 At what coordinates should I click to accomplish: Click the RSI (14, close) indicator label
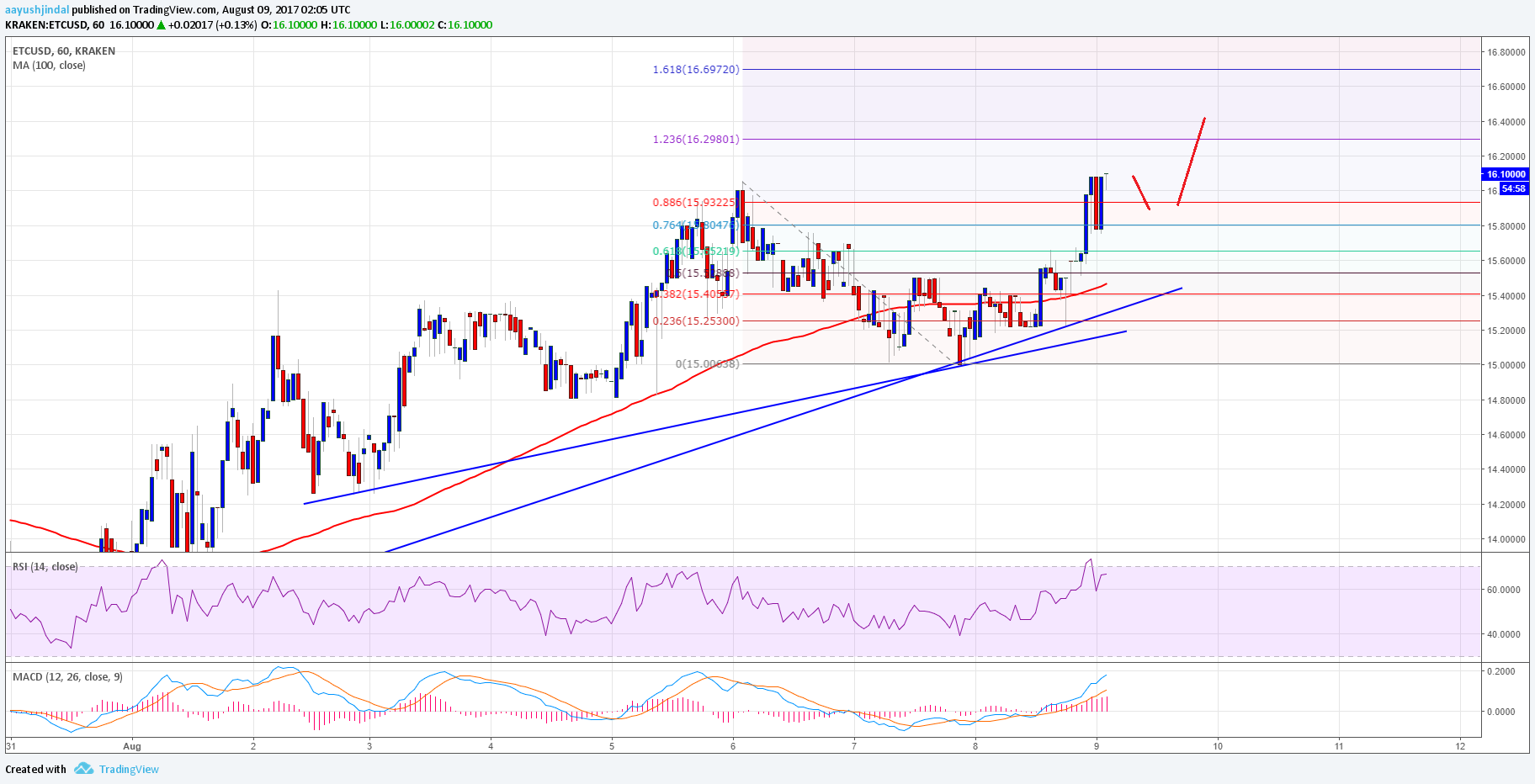pyautogui.click(x=45, y=567)
